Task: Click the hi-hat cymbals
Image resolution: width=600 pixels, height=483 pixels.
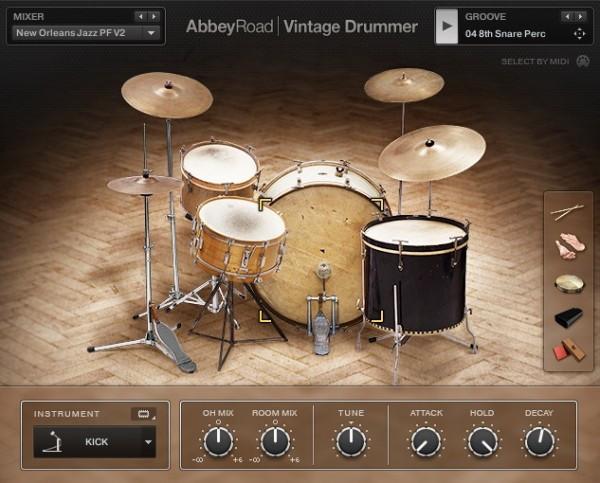Action: [x=145, y=184]
